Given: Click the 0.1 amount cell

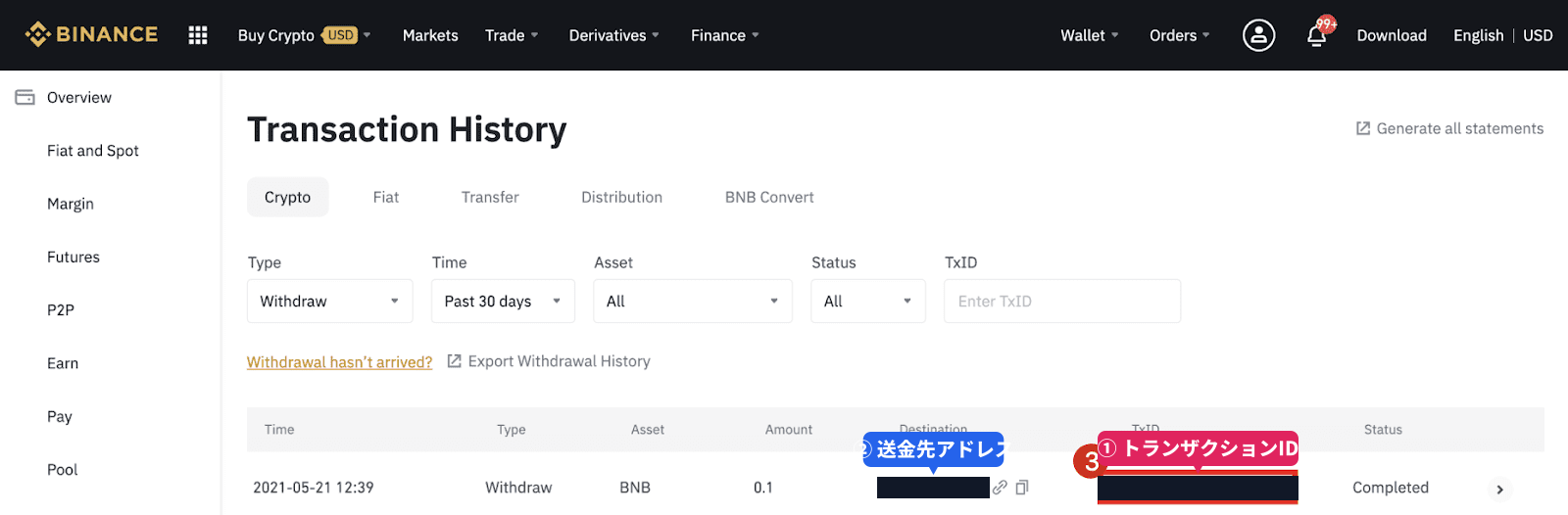Looking at the screenshot, I should pyautogui.click(x=763, y=488).
